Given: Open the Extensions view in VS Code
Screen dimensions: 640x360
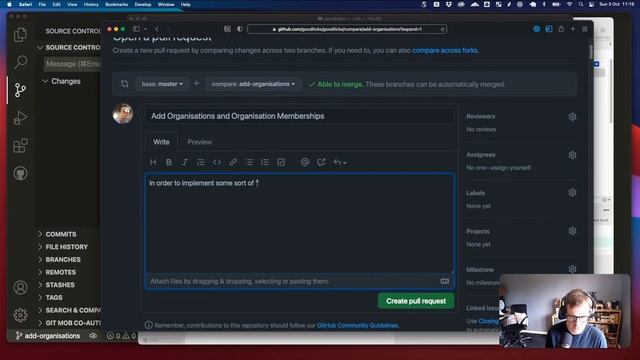Looking at the screenshot, I should [x=20, y=146].
